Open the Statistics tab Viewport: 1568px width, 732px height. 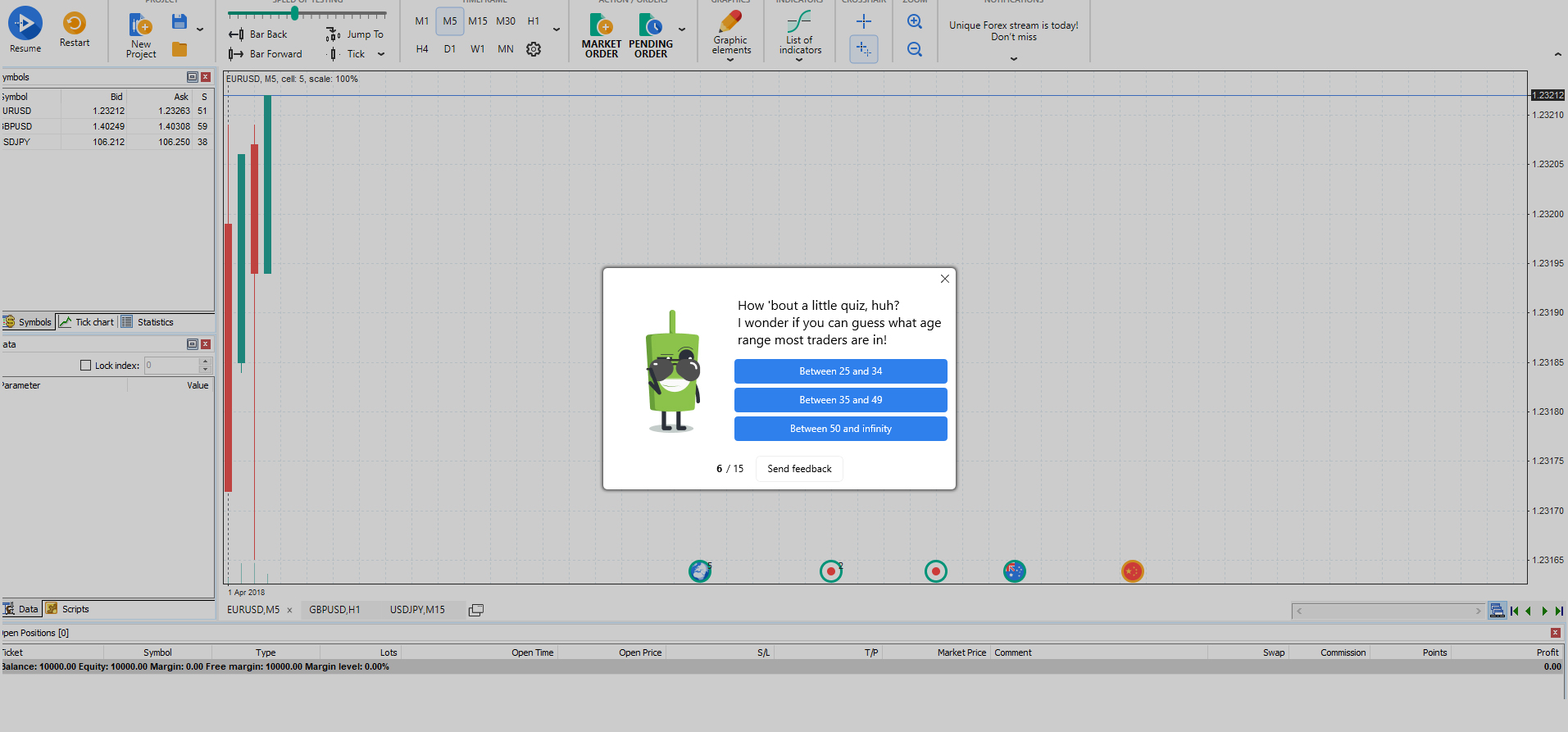click(x=155, y=322)
